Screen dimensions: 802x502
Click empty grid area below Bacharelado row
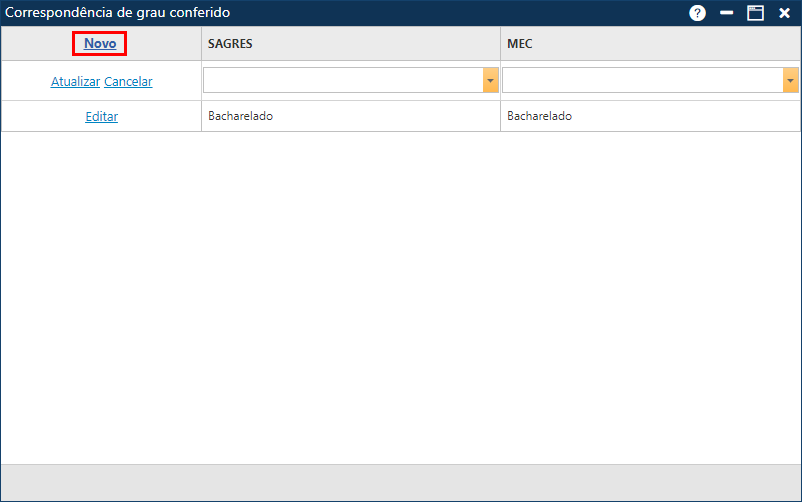[x=400, y=300]
